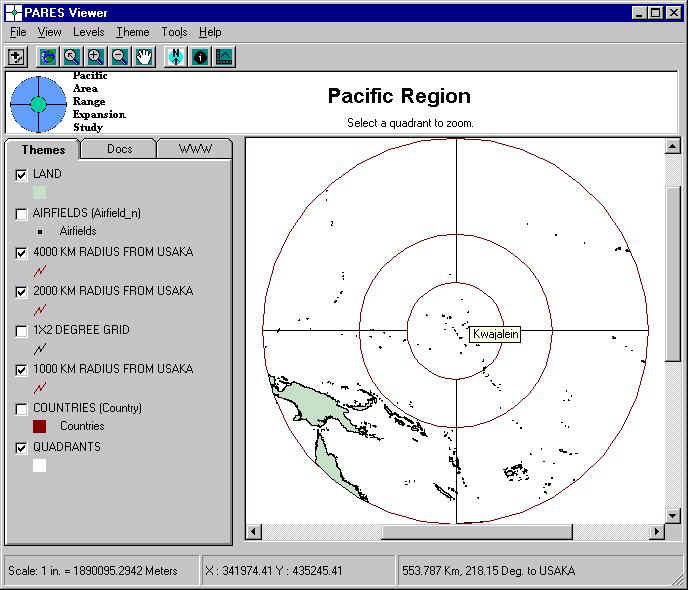
Task: Select the Zoom Out magnifier tool
Action: pyautogui.click(x=119, y=57)
